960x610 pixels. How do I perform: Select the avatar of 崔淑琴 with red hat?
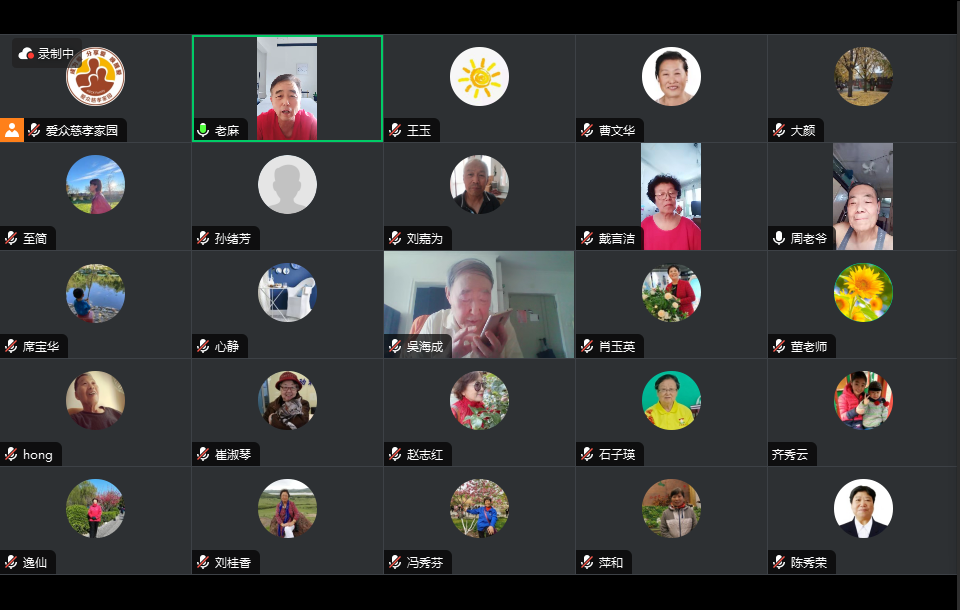point(287,401)
